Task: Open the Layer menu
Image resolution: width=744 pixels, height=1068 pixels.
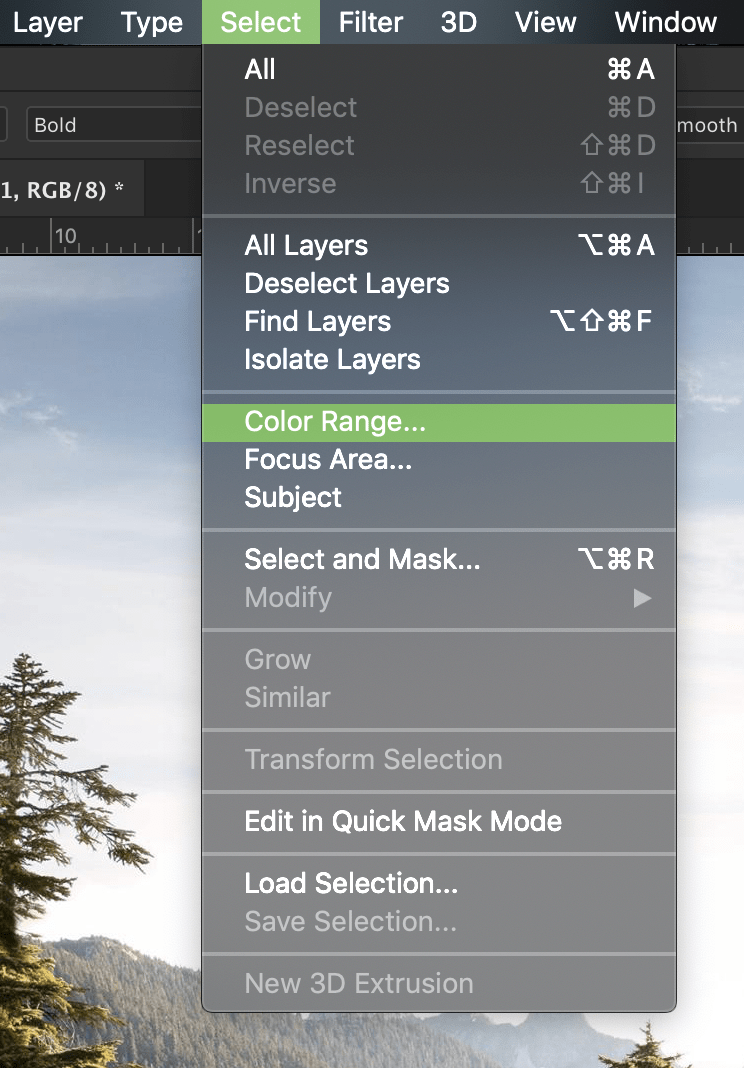Action: 48,22
